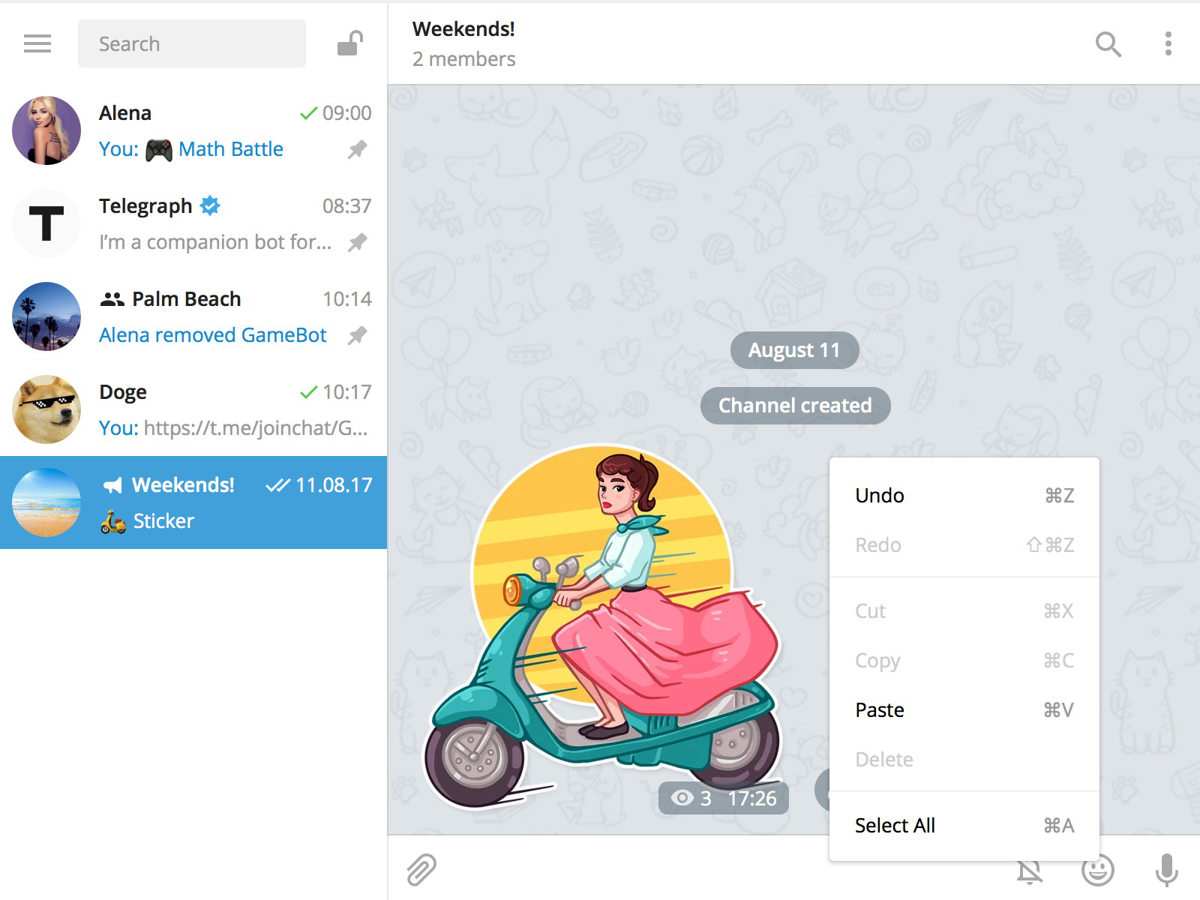The width and height of the screenshot is (1200, 900).
Task: Click the microphone voice message icon
Action: click(1166, 870)
